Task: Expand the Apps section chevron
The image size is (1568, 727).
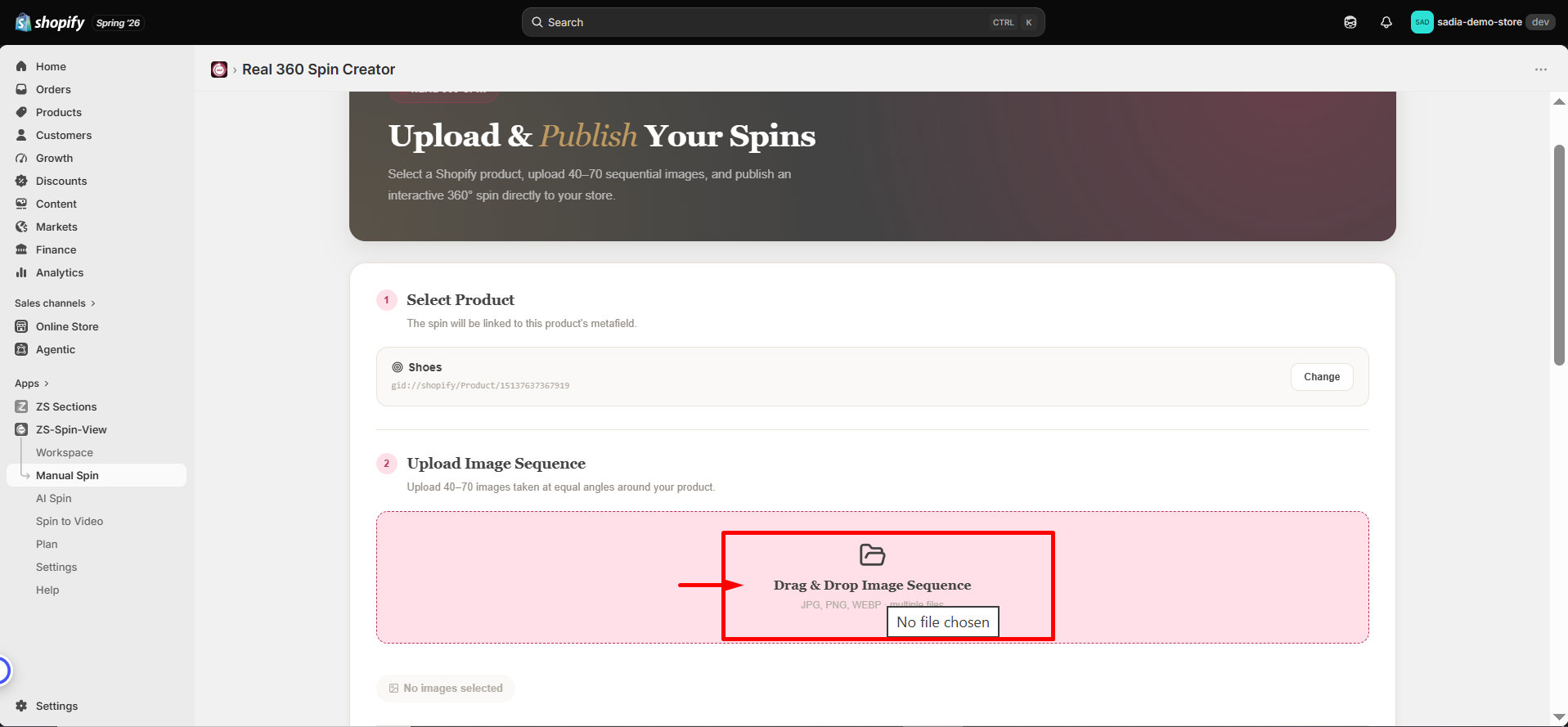Action: [x=47, y=384]
